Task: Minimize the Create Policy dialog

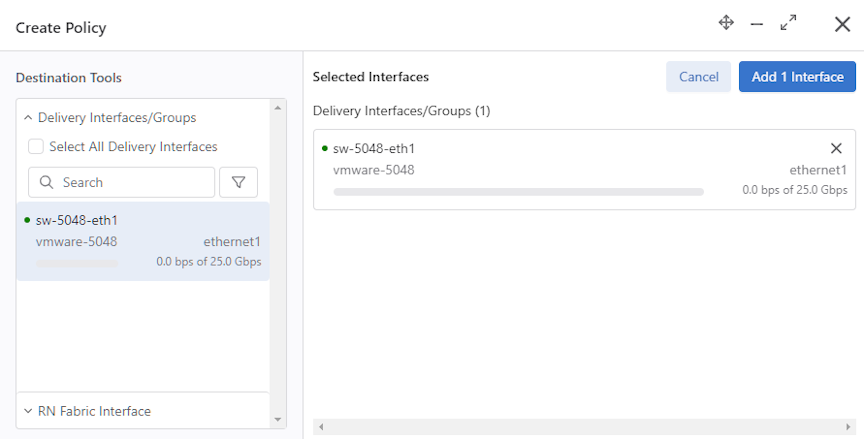Action: [757, 24]
